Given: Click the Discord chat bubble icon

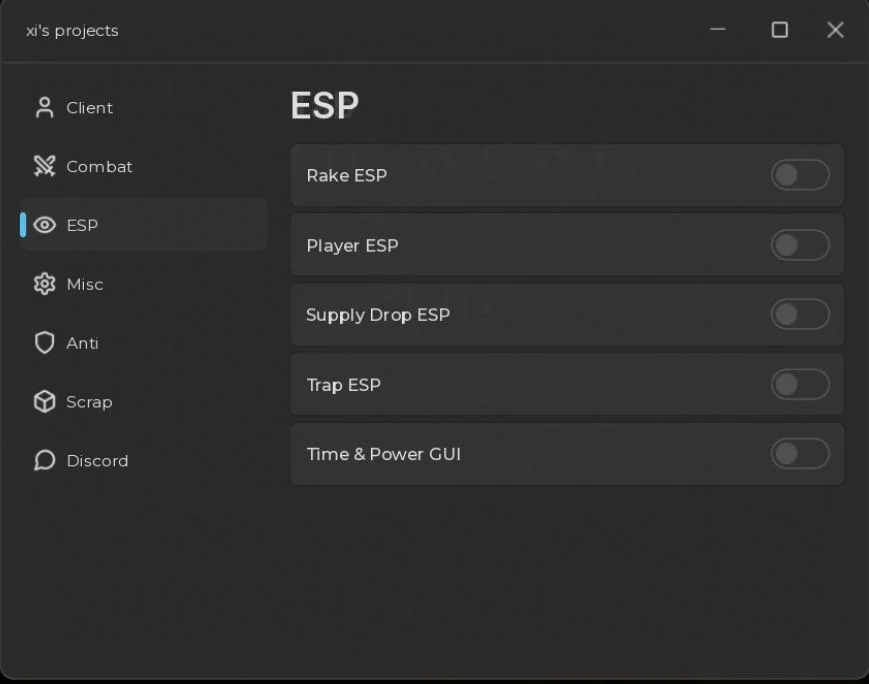Looking at the screenshot, I should [x=44, y=460].
